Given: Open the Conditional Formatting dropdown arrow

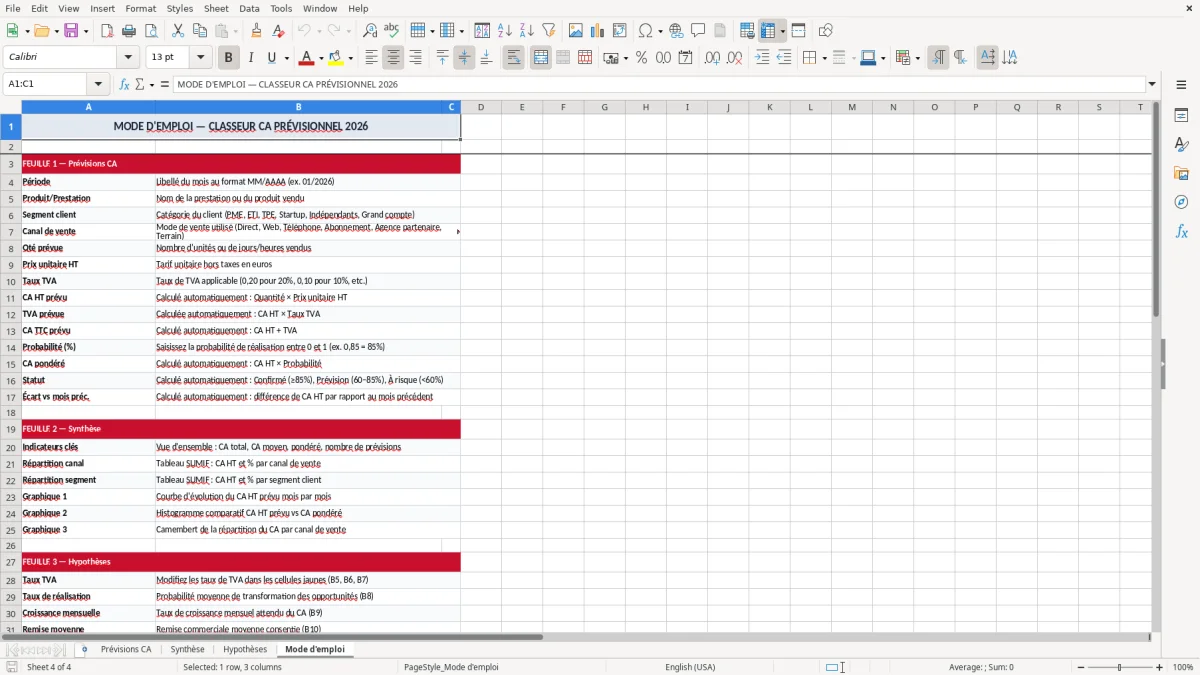Looking at the screenshot, I should point(917,58).
